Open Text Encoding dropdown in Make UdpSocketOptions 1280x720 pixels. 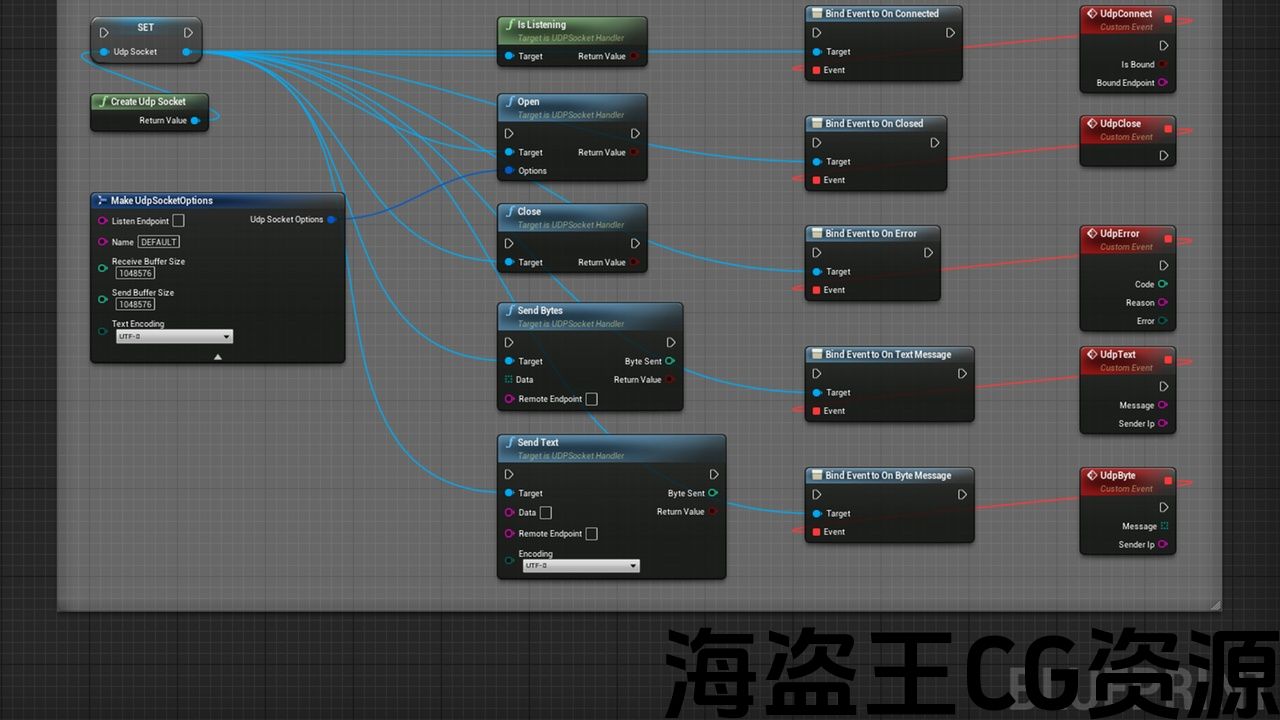[x=174, y=337]
